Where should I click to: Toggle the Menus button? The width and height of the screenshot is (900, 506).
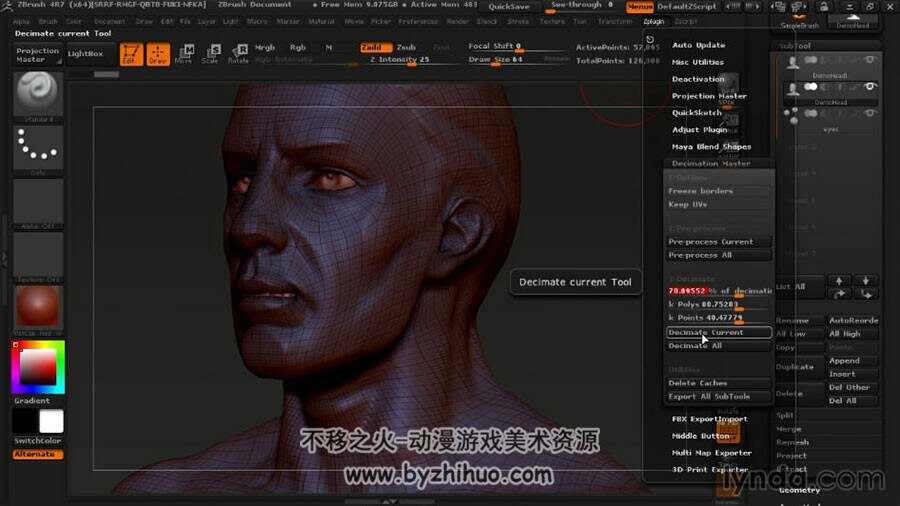[639, 6]
